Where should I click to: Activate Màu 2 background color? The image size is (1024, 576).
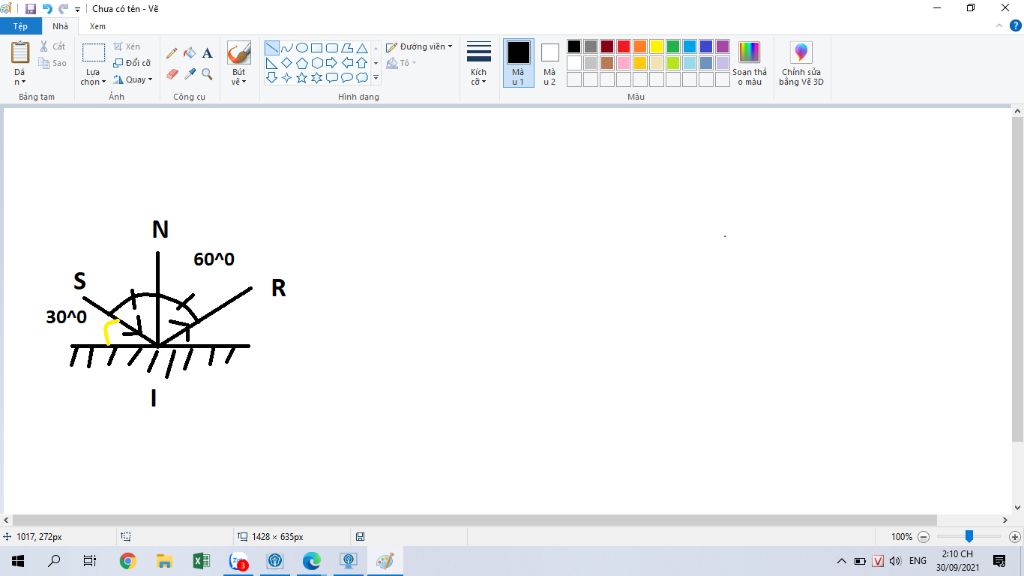[549, 63]
